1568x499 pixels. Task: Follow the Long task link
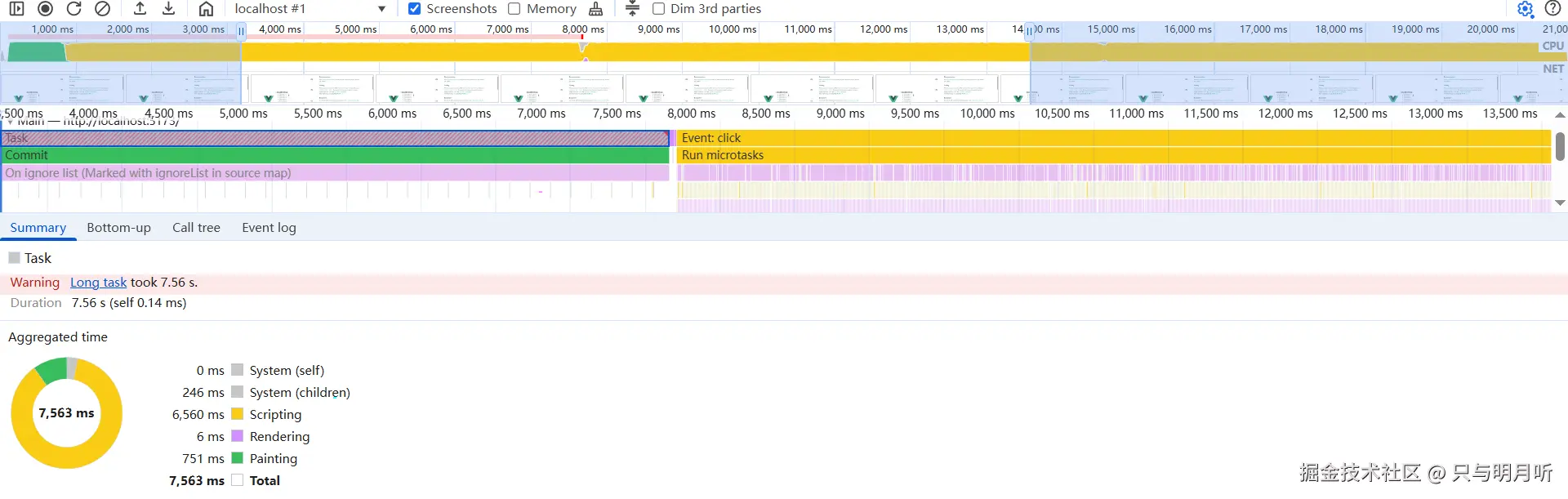tap(98, 283)
